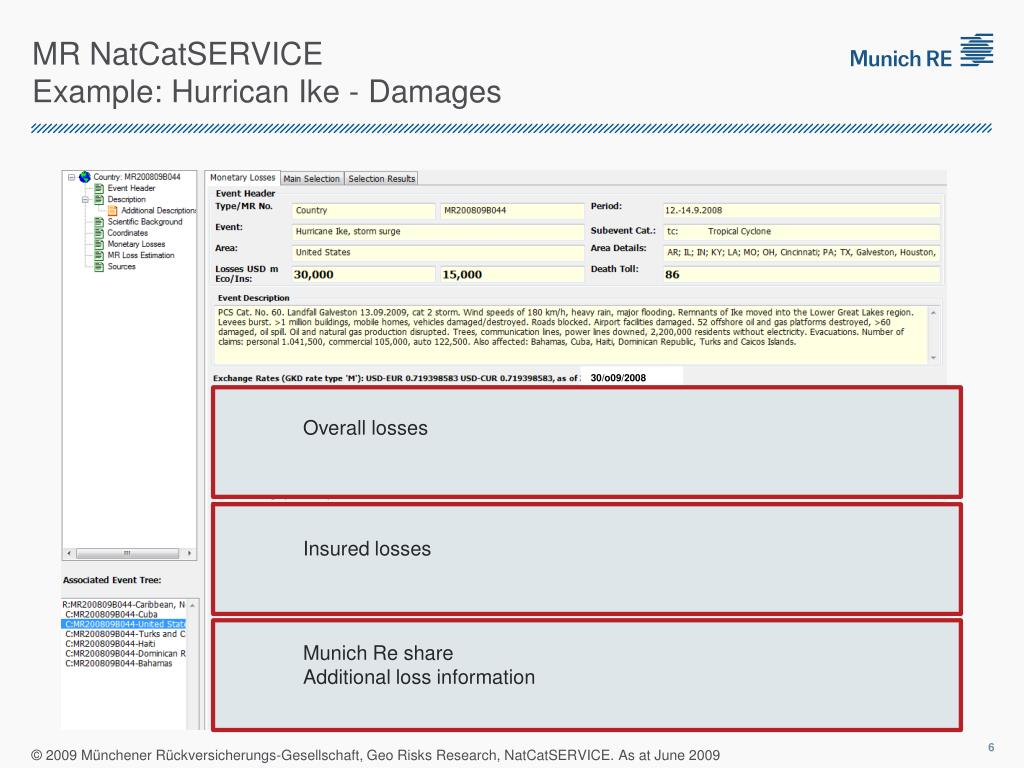The width and height of the screenshot is (1024, 768).
Task: Click the Subevent Cat. field Tropical Cyclone
Action: click(x=801, y=231)
